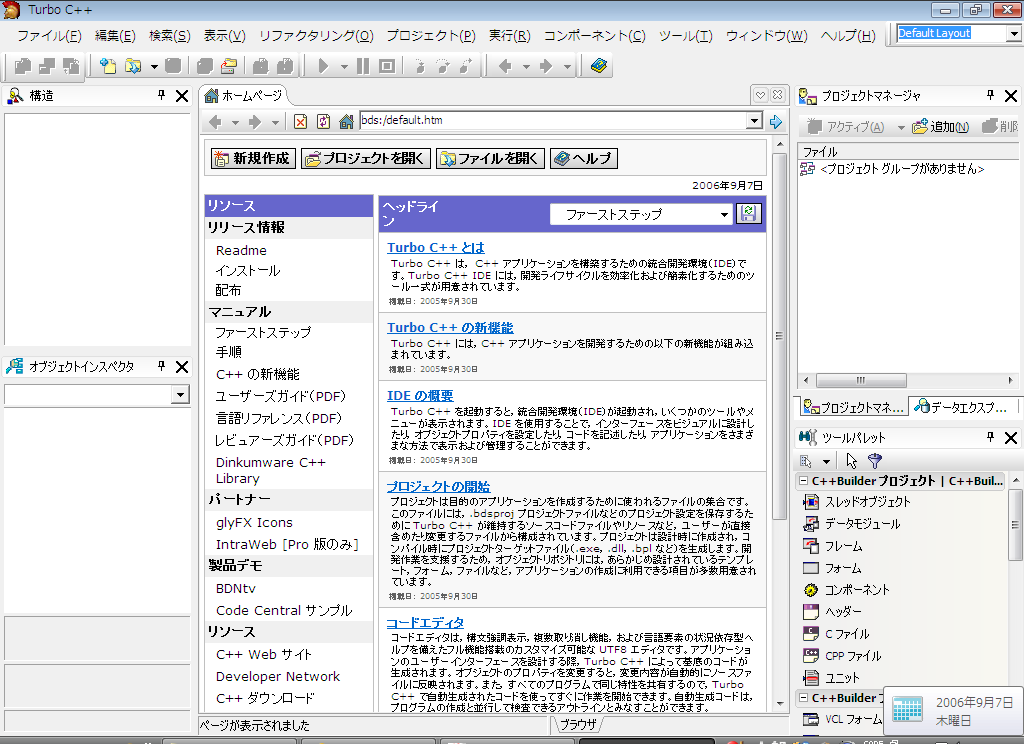Click browser Back arrow in Welcome page
The width and height of the screenshot is (1024, 744).
tap(216, 121)
